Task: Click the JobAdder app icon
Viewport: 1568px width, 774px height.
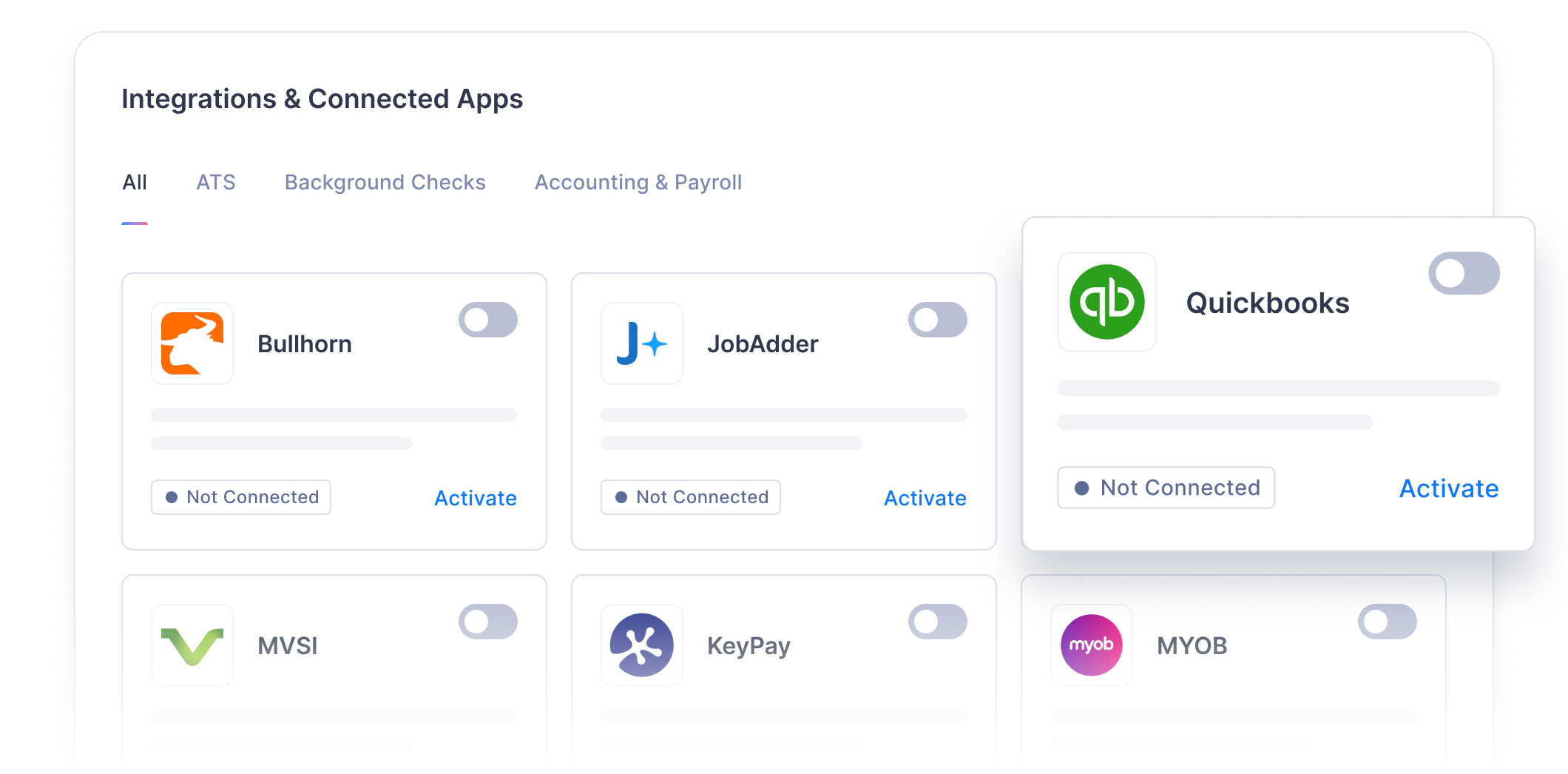Action: [641, 343]
